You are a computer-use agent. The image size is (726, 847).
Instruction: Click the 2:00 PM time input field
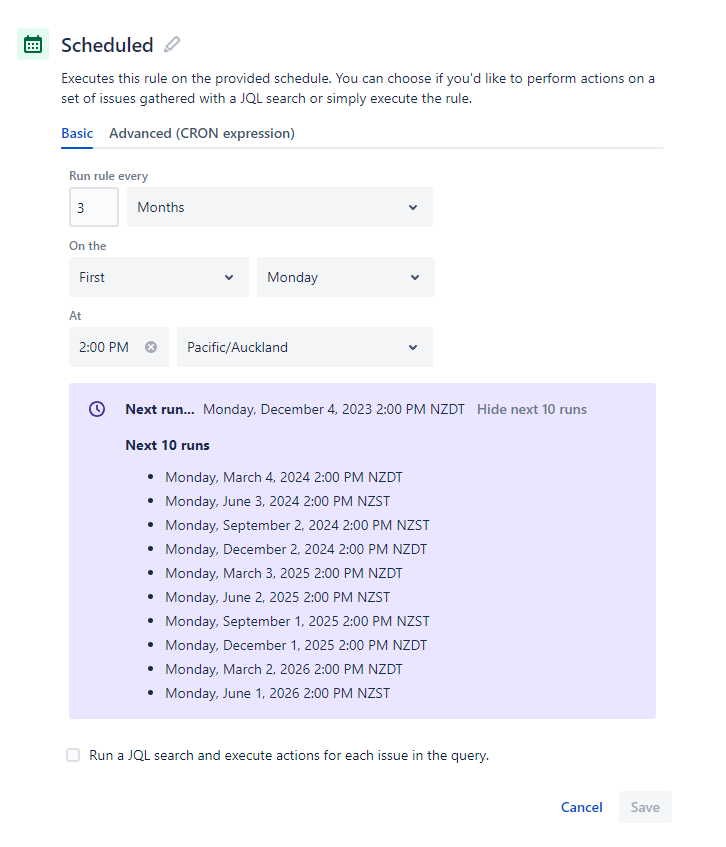pyautogui.click(x=105, y=347)
